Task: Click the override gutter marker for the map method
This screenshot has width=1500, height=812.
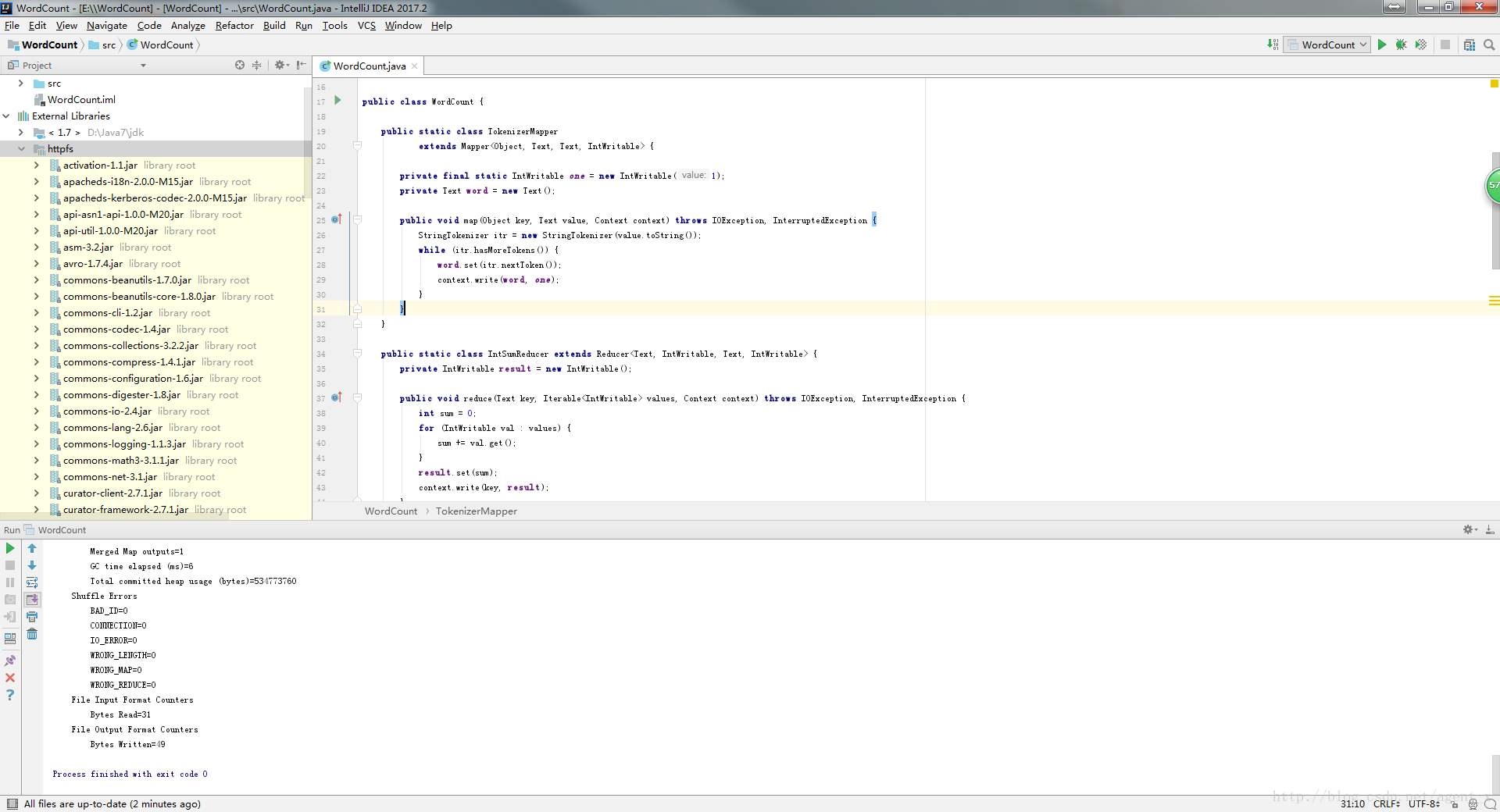Action: pyautogui.click(x=337, y=219)
